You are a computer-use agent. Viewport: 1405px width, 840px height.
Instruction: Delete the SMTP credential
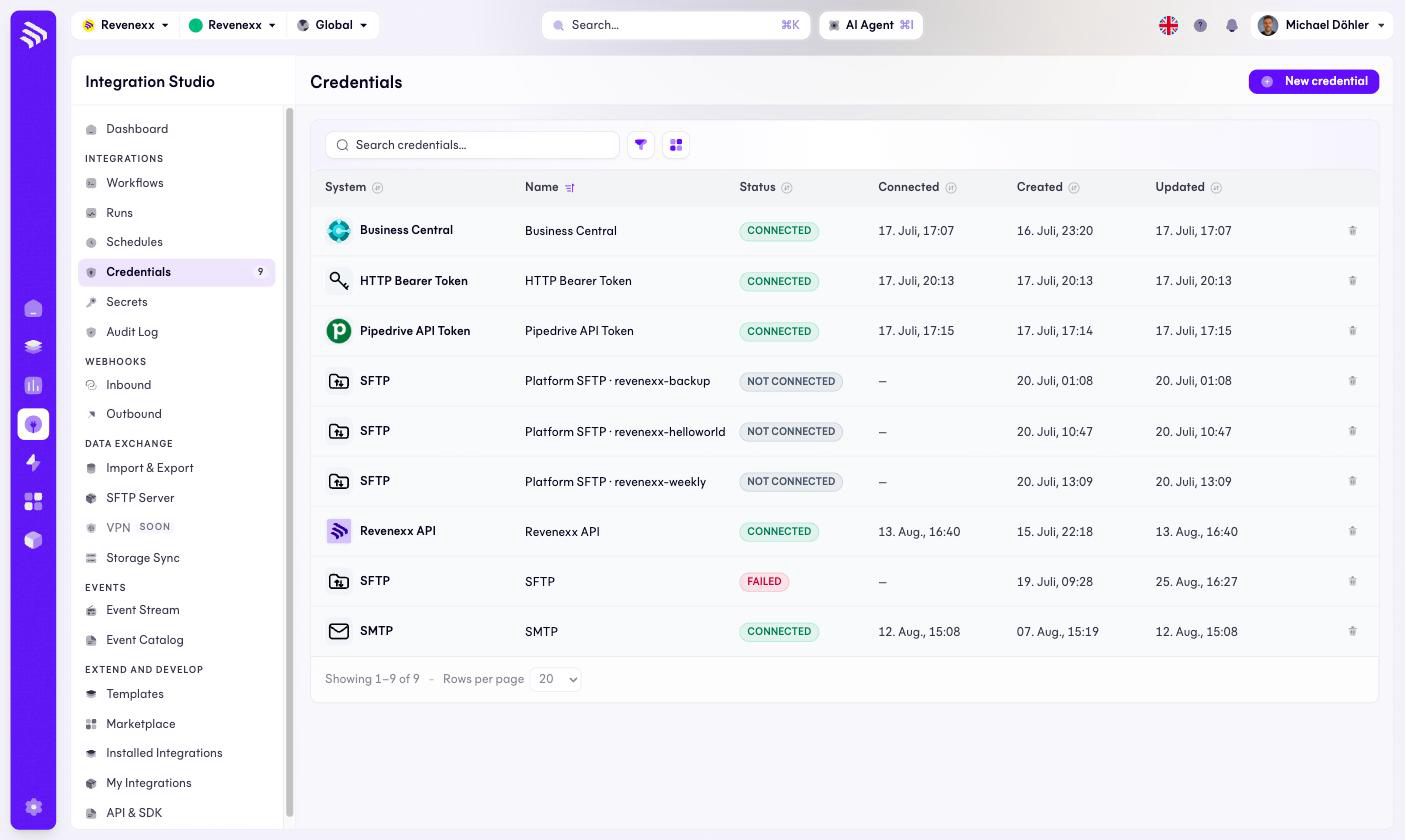point(1352,631)
